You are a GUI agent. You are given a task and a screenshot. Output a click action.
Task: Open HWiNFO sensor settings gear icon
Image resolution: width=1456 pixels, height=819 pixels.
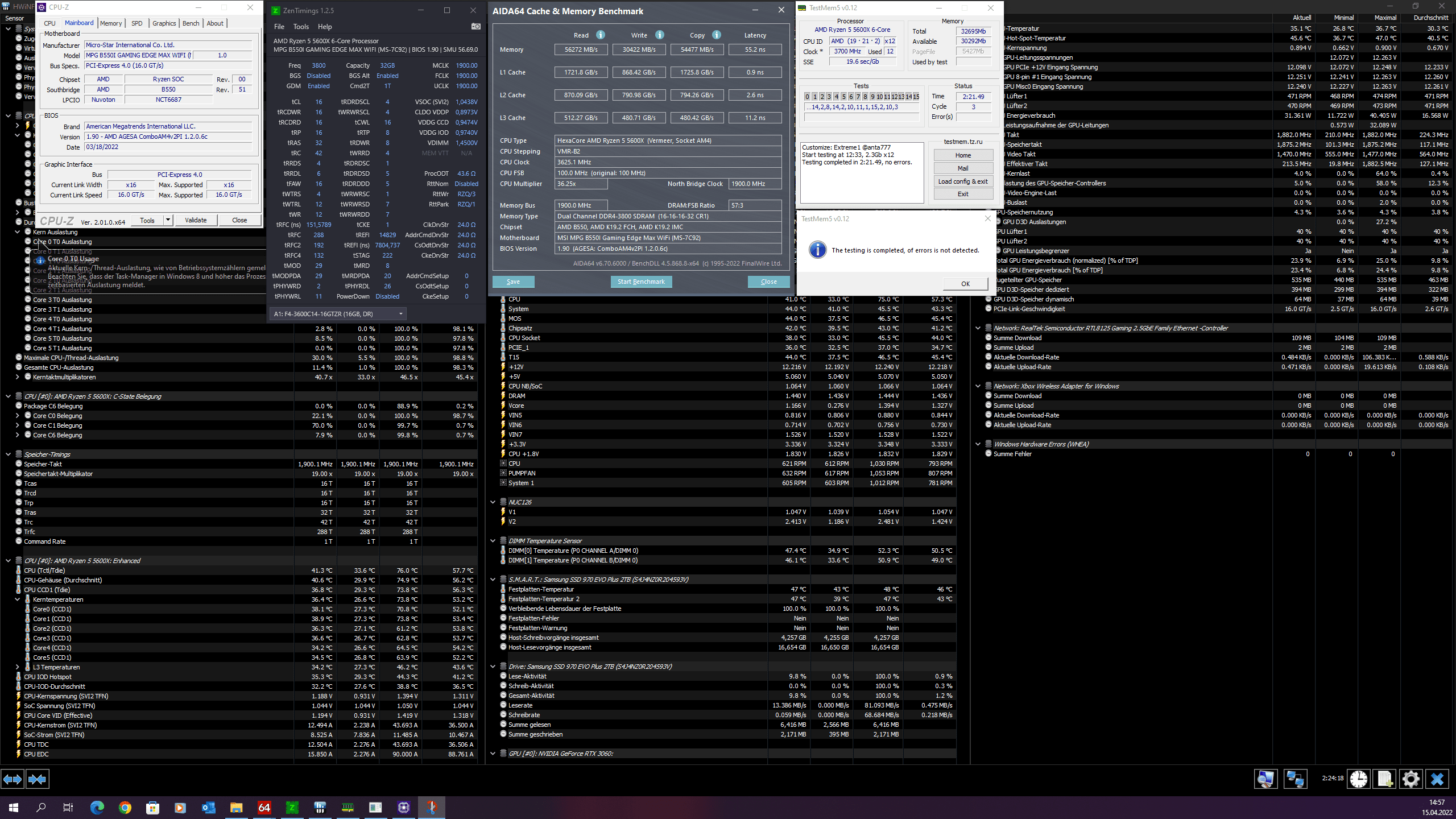click(x=1411, y=779)
